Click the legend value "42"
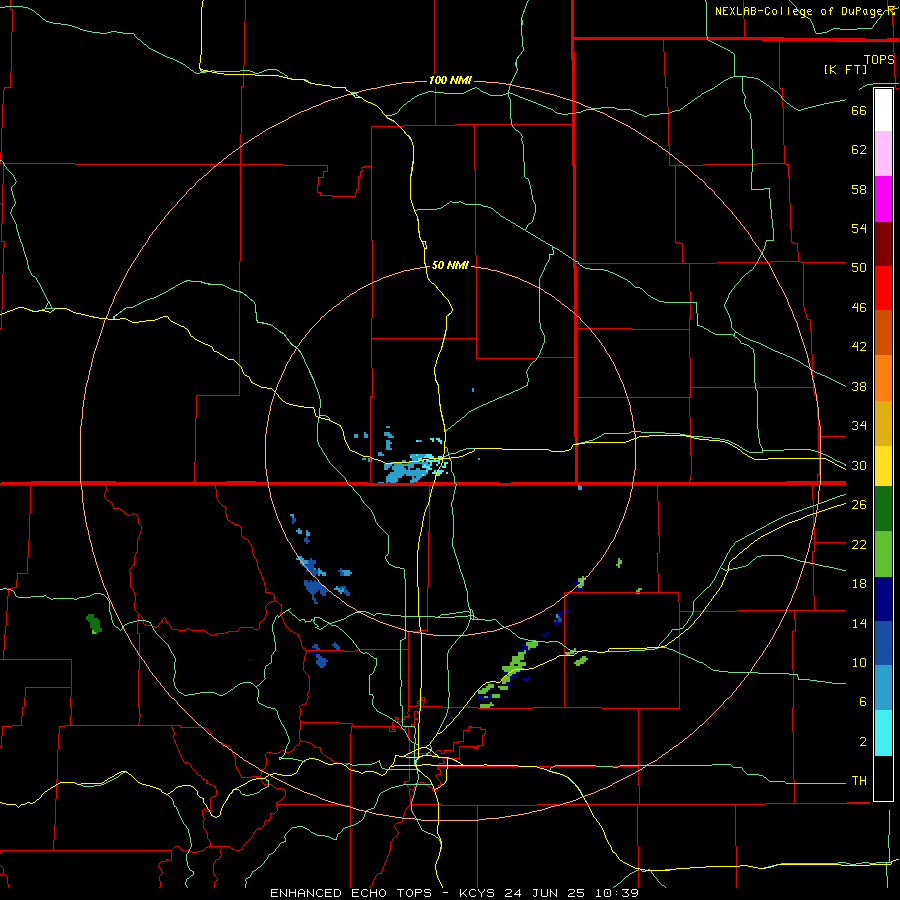 pos(859,347)
